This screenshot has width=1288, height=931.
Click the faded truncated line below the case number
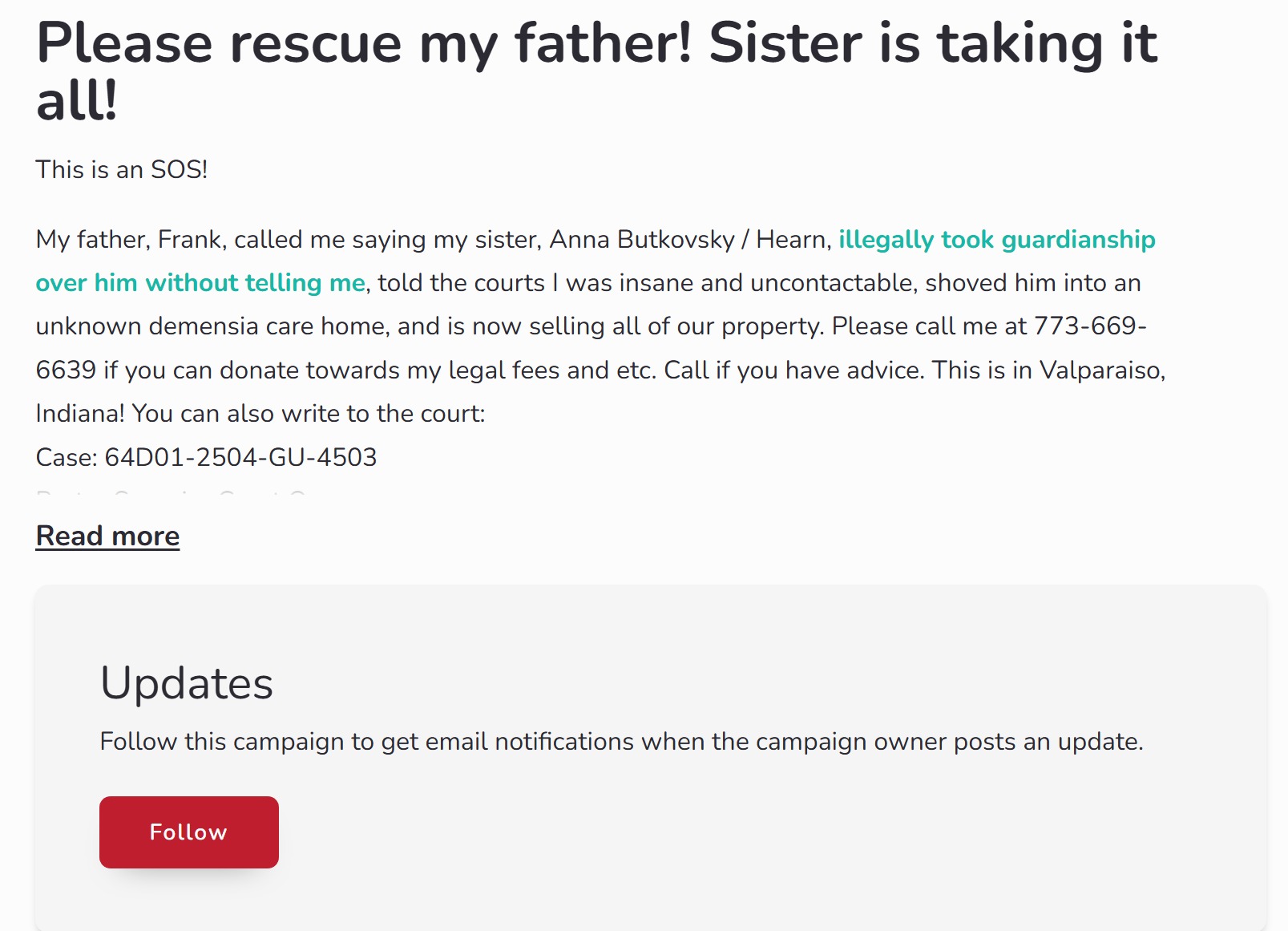[172, 493]
